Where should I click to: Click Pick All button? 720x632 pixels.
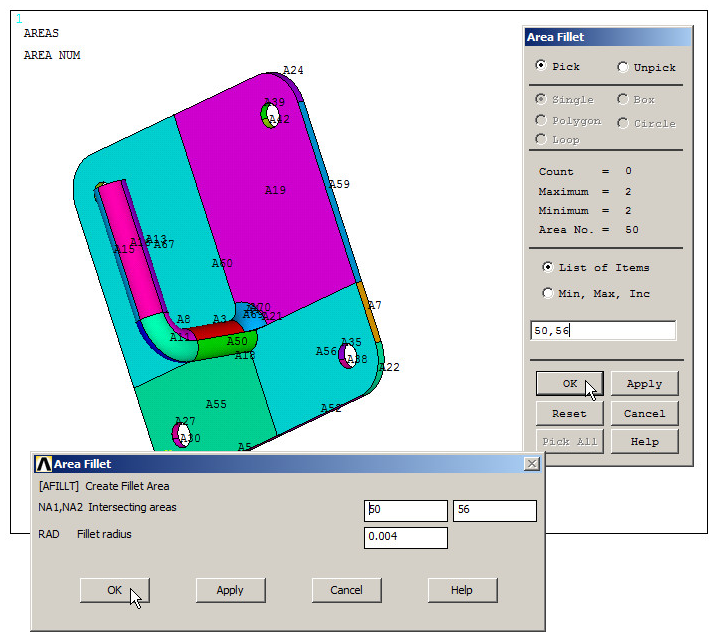(x=569, y=441)
